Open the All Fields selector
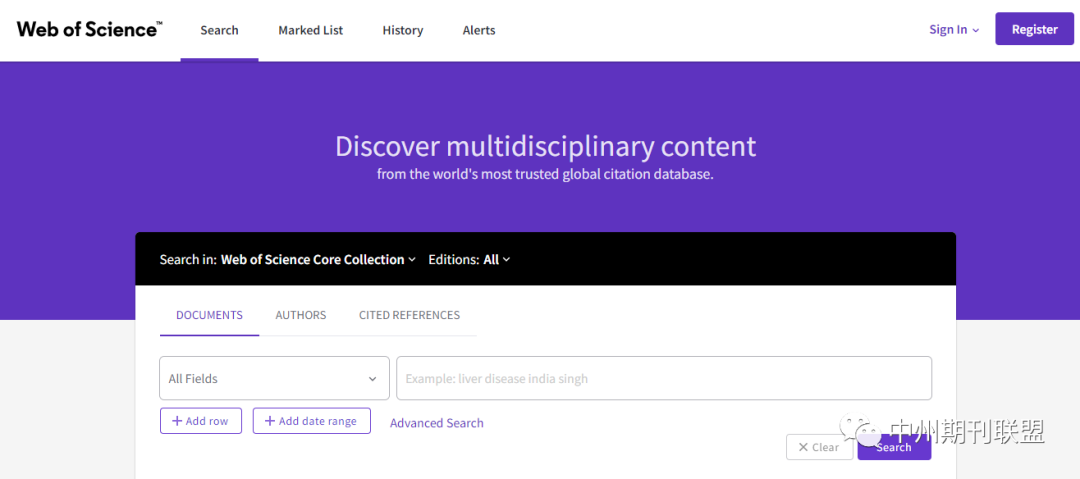This screenshot has width=1080, height=479. pos(274,379)
